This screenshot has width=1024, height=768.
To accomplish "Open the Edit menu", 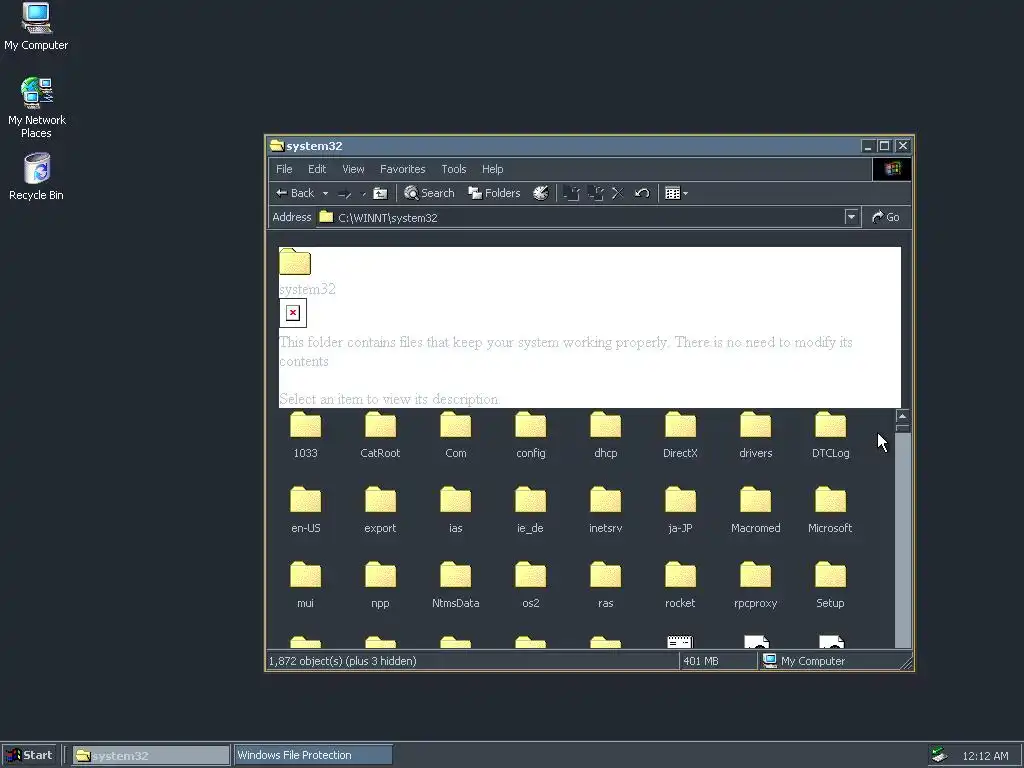I will click(317, 169).
